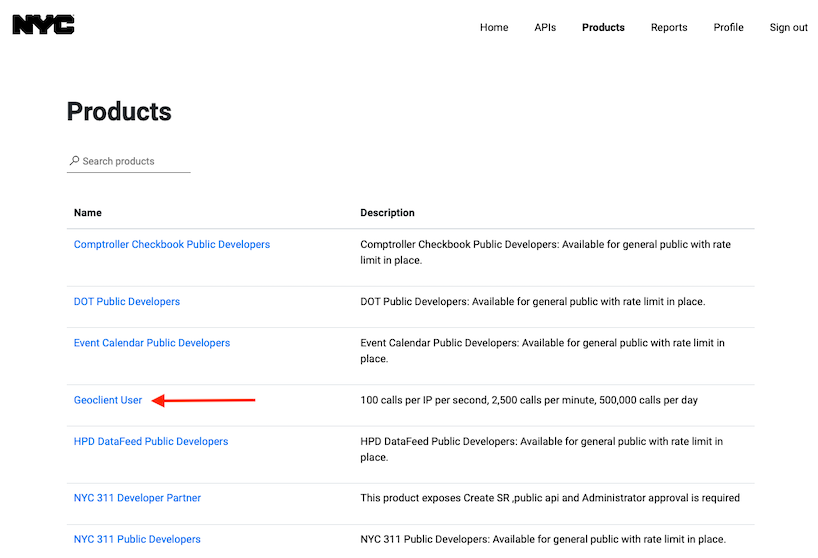Open HPD DataFeed Public Developers link
The image size is (818, 558).
[x=151, y=441]
